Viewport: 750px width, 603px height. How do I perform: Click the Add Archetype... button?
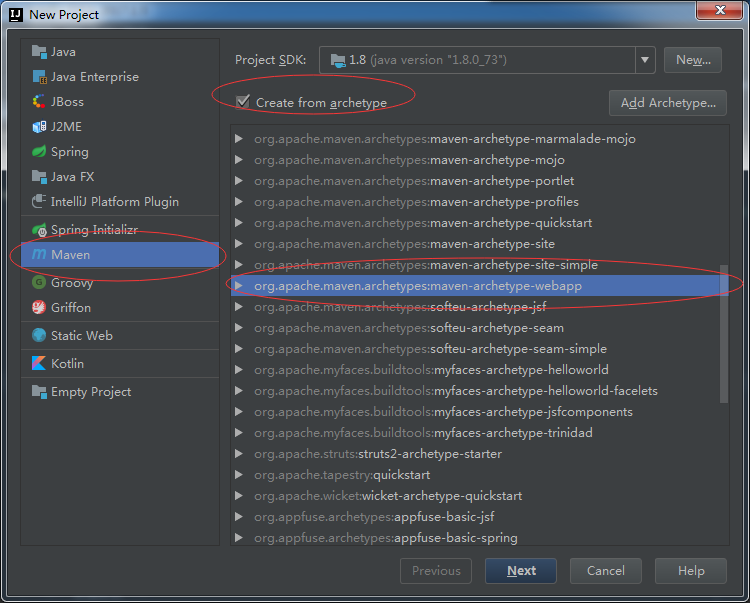668,103
